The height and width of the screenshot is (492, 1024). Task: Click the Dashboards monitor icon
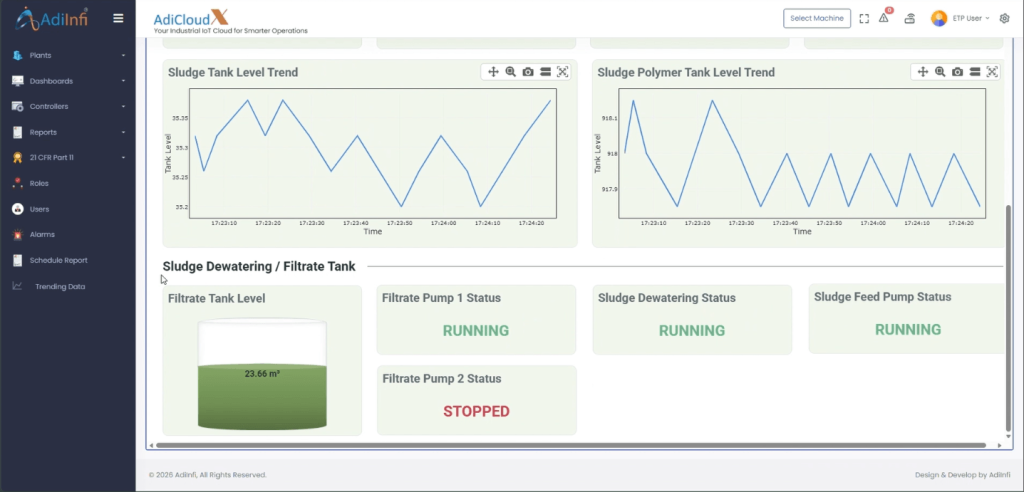(18, 81)
